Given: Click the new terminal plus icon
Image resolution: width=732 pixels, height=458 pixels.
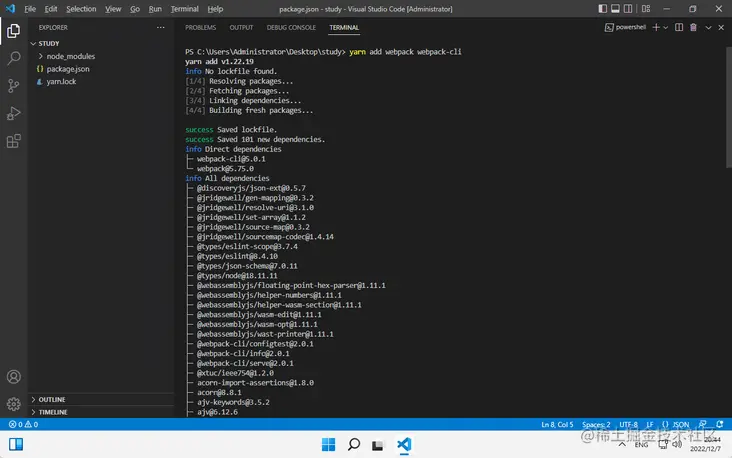Looking at the screenshot, I should coord(656,28).
